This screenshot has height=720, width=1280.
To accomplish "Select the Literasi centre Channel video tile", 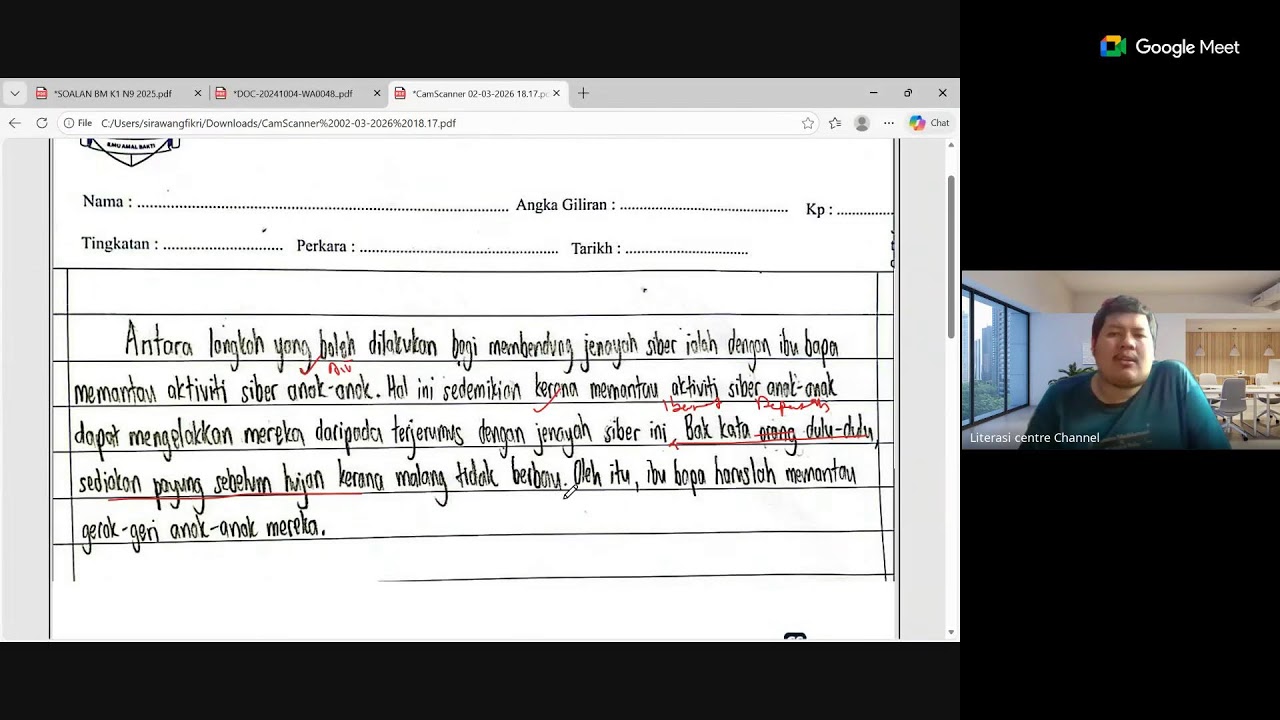I will coord(1120,360).
